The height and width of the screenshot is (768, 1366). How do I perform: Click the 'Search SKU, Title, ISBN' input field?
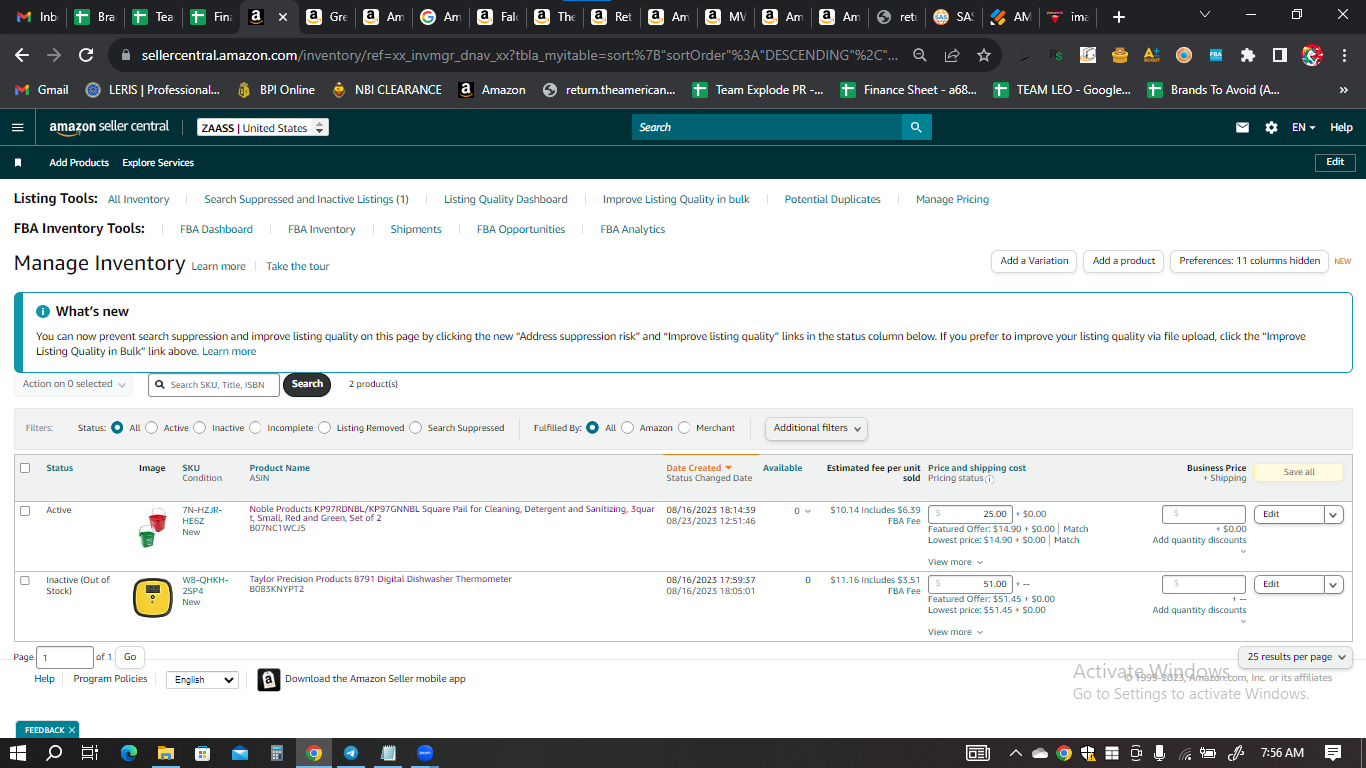(214, 385)
